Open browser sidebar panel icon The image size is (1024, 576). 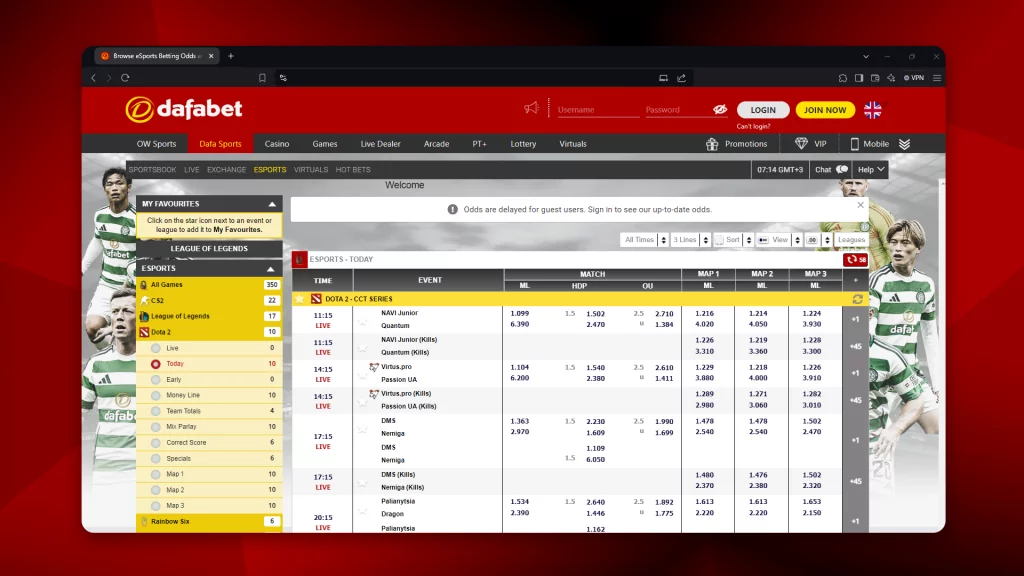859,78
